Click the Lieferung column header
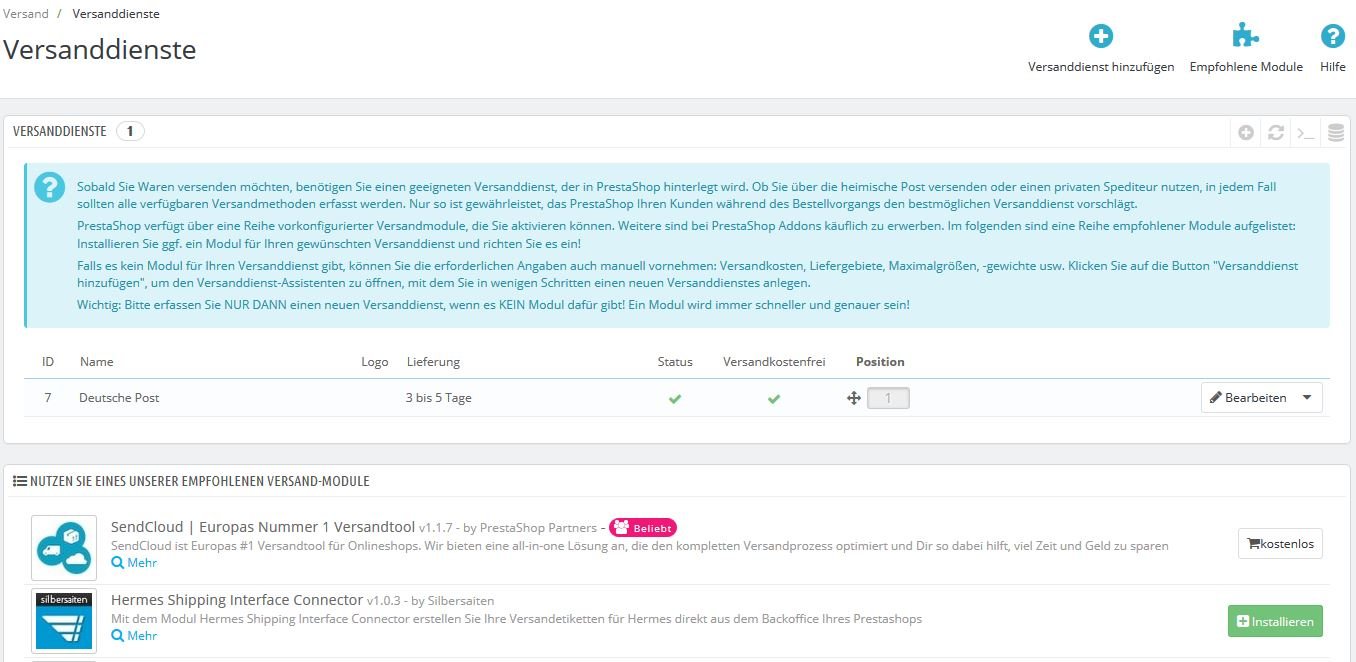Screen dimensions: 1356x662 (x=433, y=362)
